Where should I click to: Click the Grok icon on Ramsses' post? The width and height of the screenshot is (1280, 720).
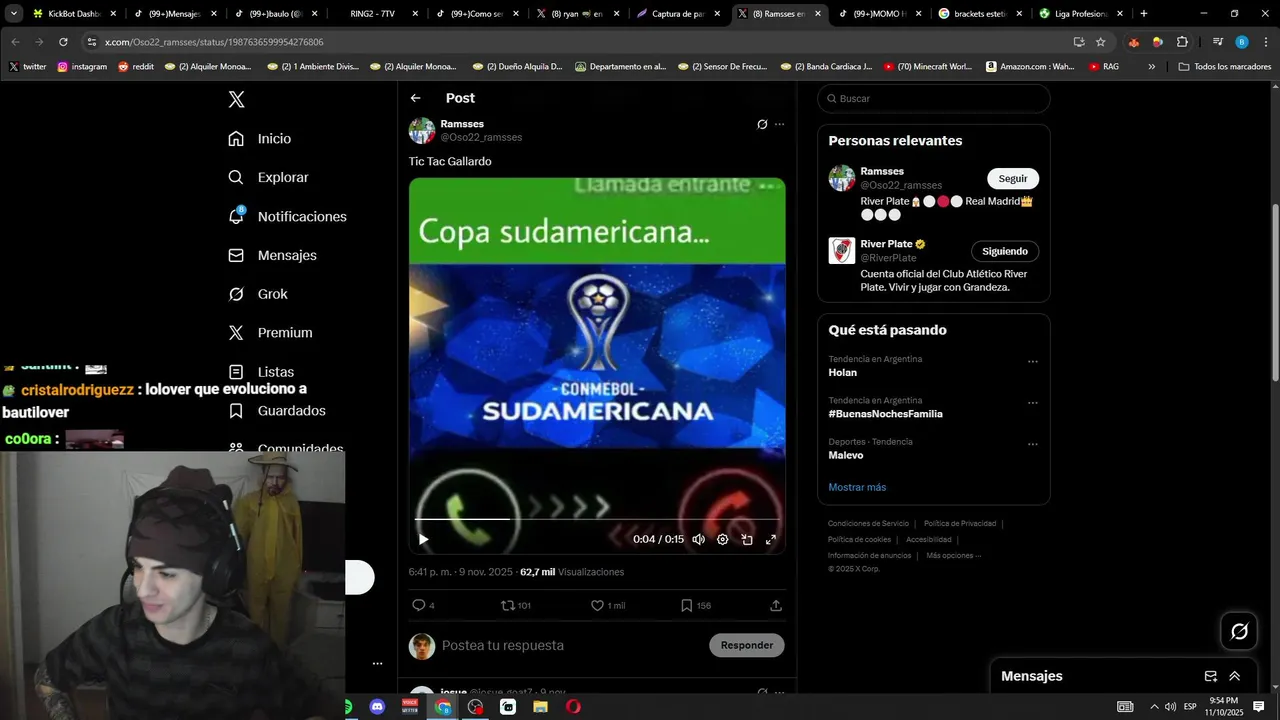tap(762, 124)
